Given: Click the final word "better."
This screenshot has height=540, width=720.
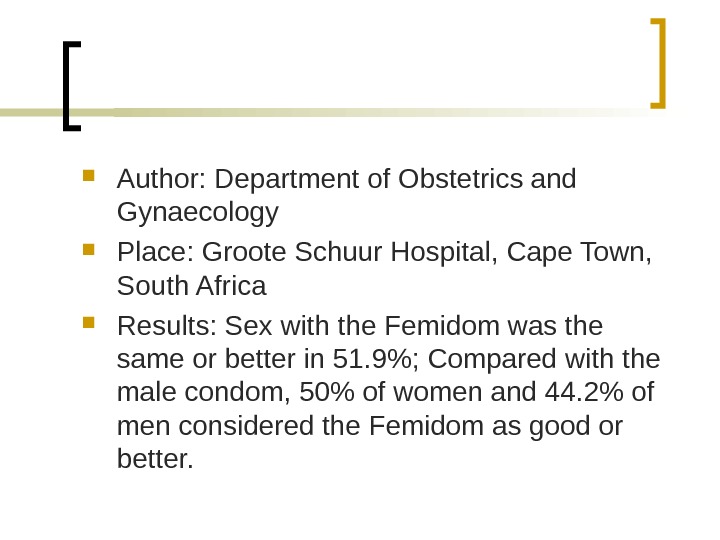Looking at the screenshot, I should pyautogui.click(x=155, y=460).
